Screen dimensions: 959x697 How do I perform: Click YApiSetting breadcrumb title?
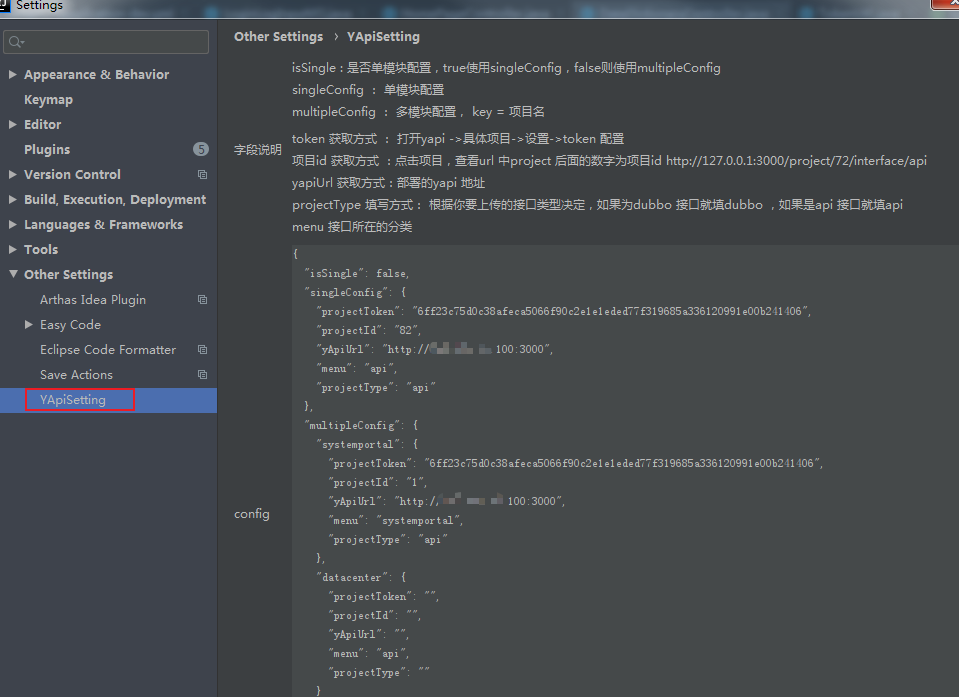click(x=383, y=37)
